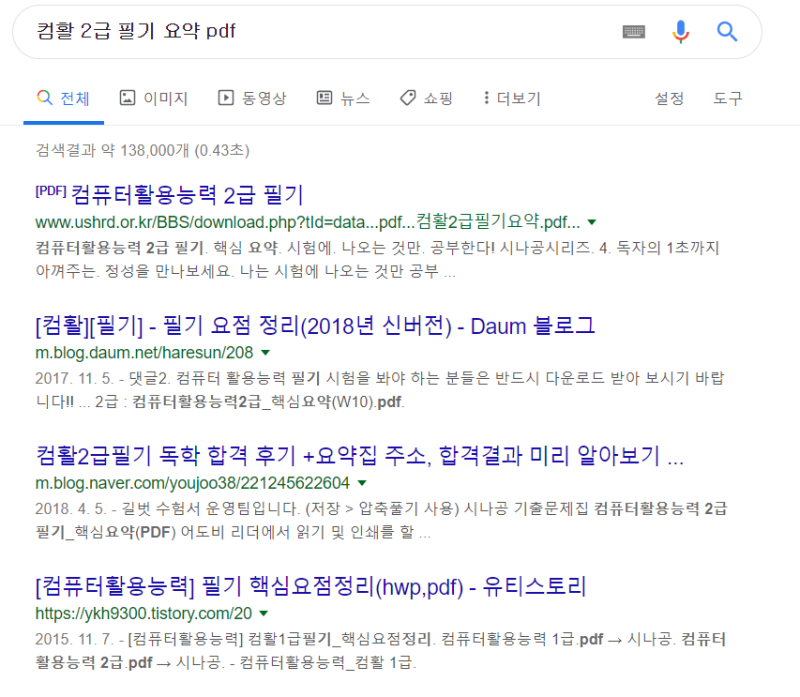Screen dimensions: 800x697
Task: Open 설정 search settings
Action: [x=669, y=98]
